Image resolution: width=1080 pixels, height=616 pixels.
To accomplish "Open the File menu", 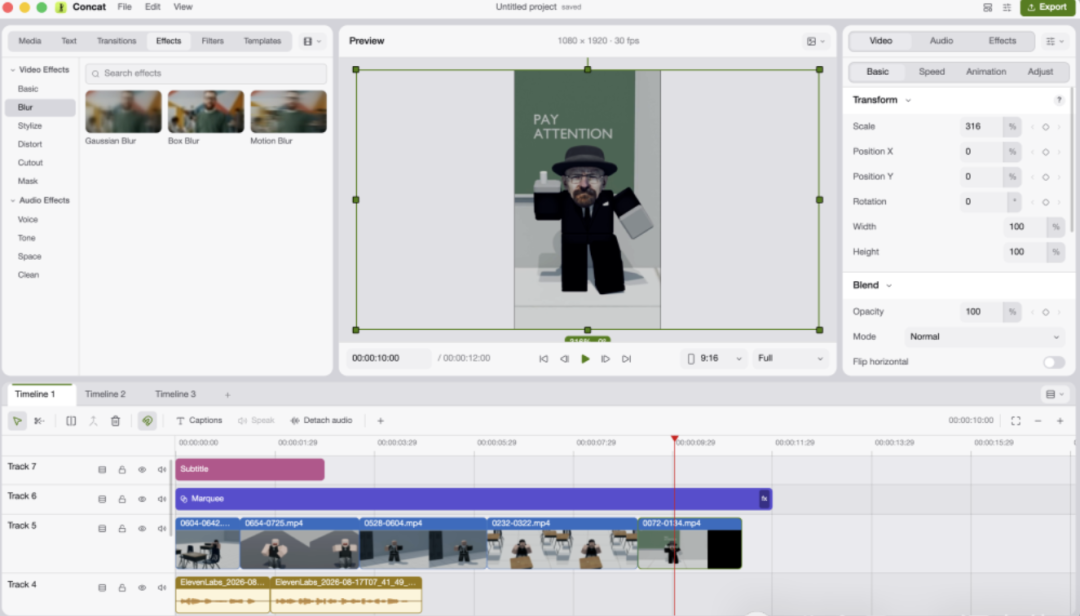I will coord(125,7).
